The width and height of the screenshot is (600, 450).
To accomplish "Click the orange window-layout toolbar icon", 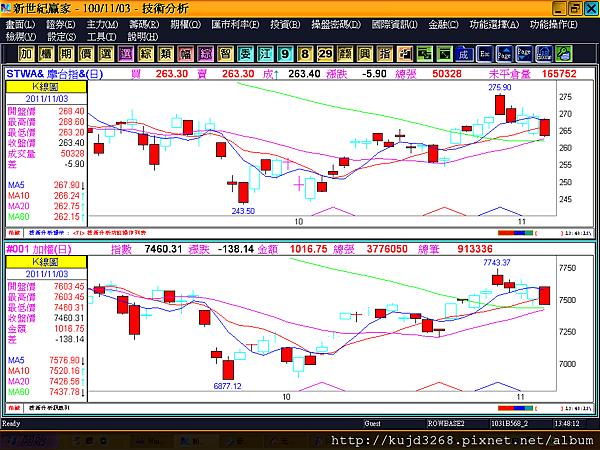I will click(x=404, y=54).
